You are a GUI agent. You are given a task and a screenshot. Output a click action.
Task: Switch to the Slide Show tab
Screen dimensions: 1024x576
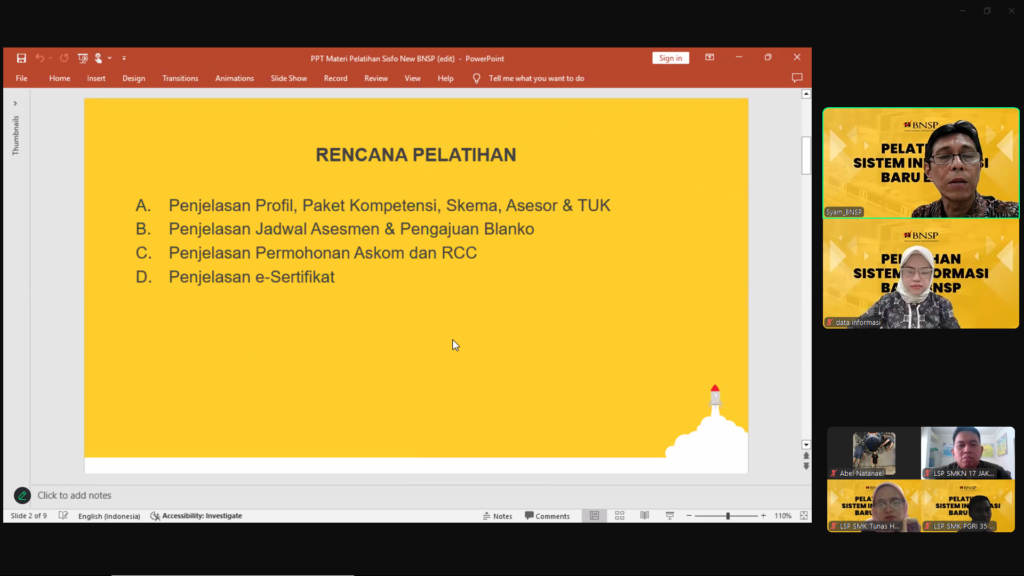288,78
